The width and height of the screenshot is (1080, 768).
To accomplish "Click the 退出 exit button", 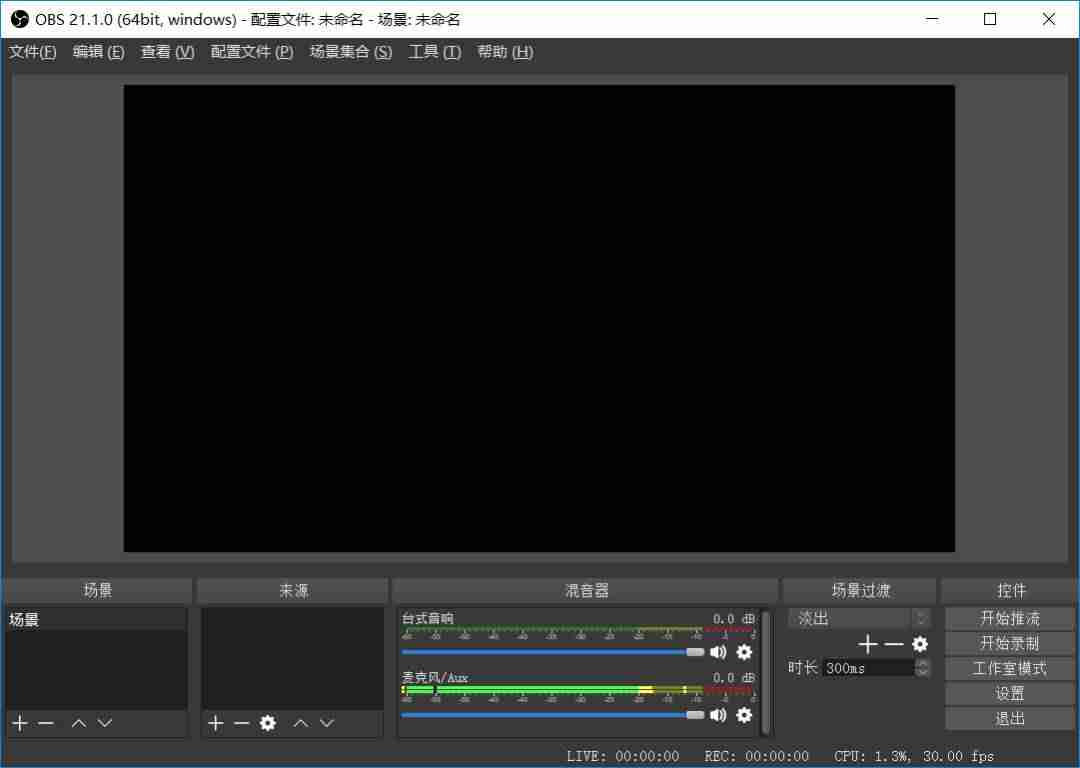I will (x=1010, y=718).
